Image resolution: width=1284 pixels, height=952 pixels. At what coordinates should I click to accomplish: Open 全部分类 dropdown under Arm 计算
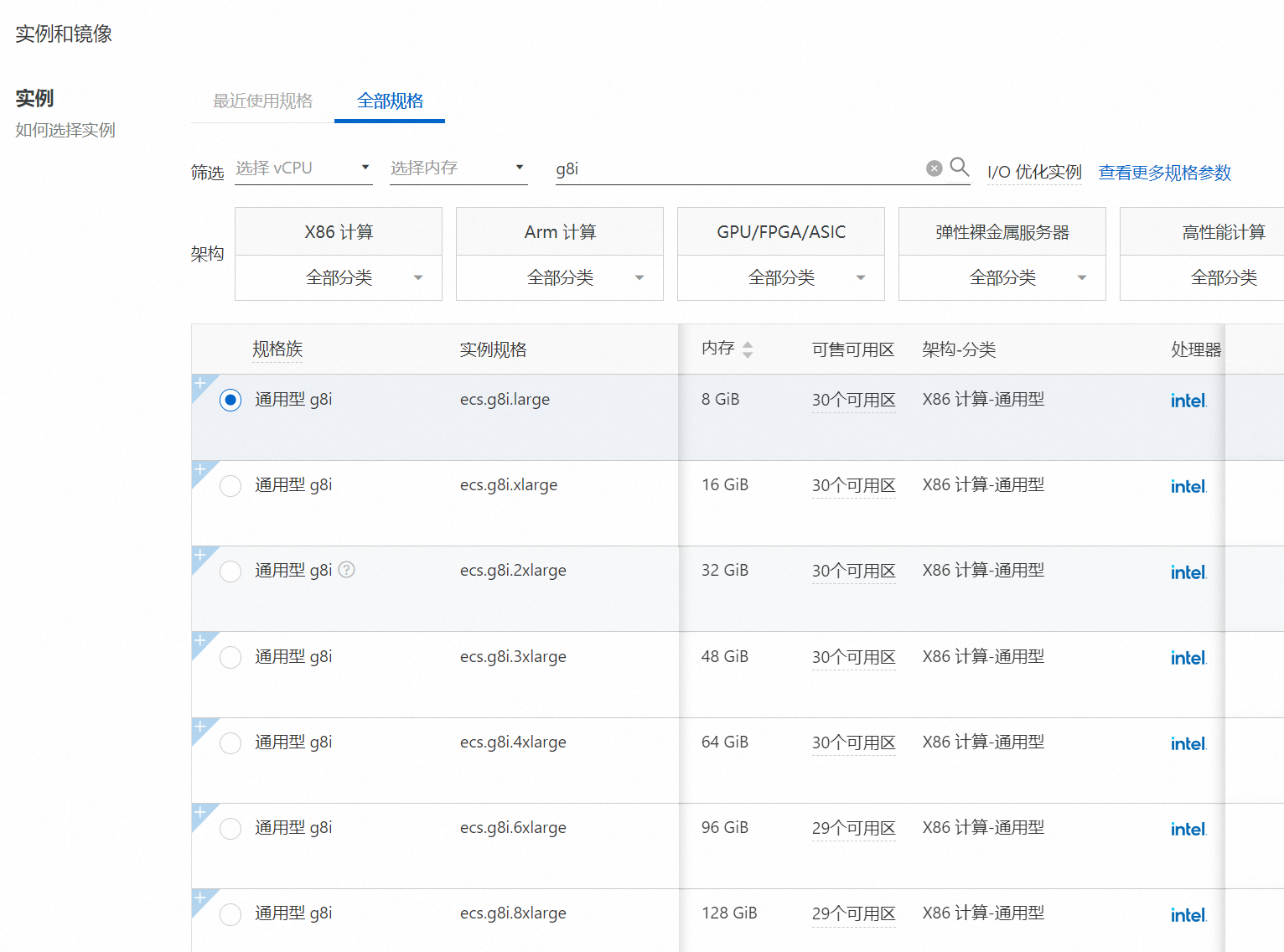click(x=560, y=277)
